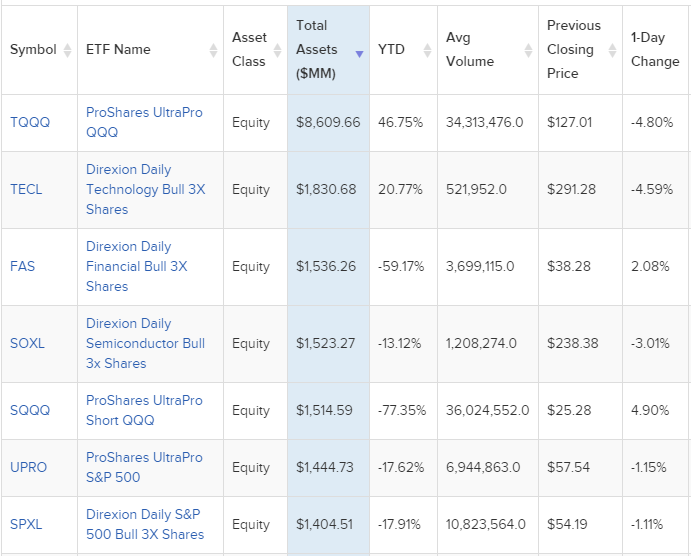Open Direxion Daily Technology Bull 3X Shares
Screen dimensions: 691x556
[x=145, y=189]
